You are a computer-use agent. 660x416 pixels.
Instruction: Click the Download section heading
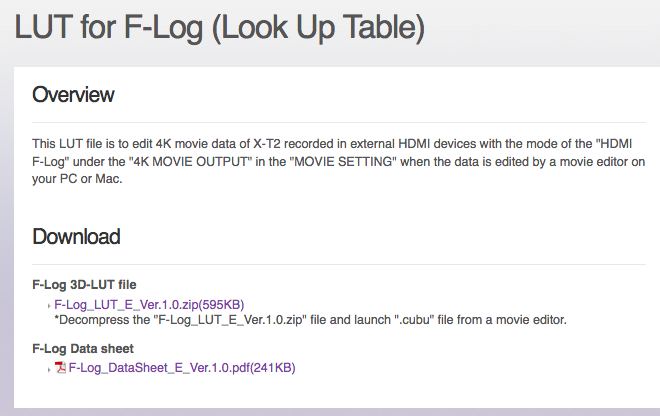[x=76, y=236]
